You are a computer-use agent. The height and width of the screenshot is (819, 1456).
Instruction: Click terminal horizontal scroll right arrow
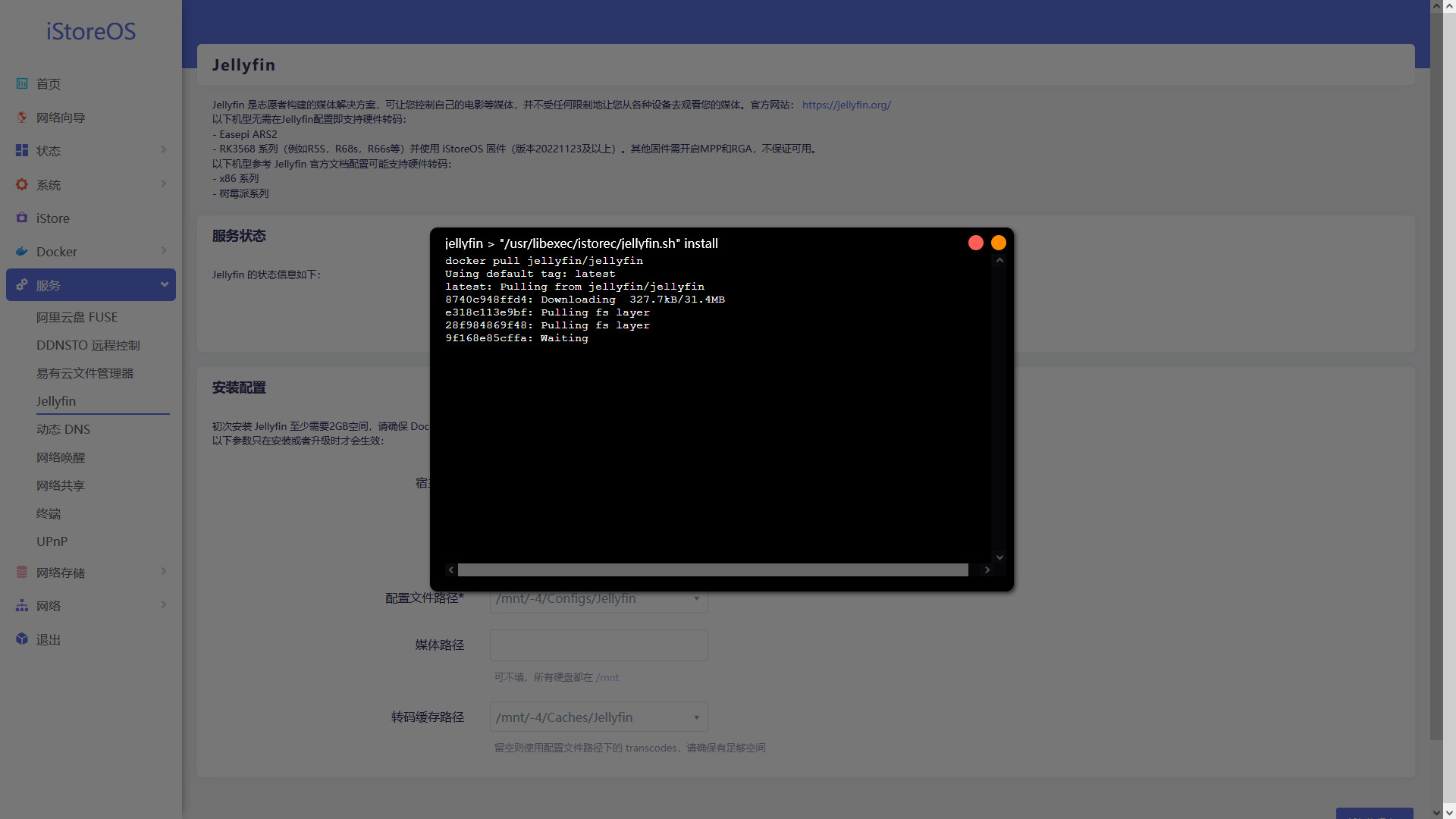pyautogui.click(x=987, y=570)
